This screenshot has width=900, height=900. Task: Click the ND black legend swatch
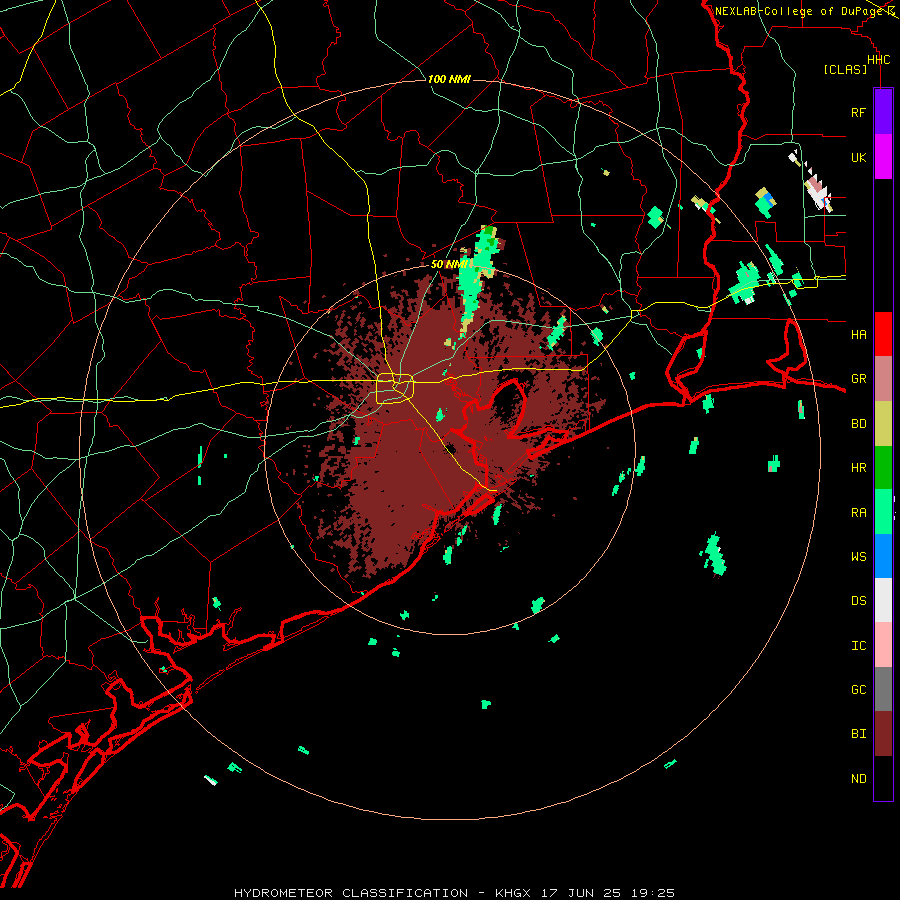(x=883, y=778)
